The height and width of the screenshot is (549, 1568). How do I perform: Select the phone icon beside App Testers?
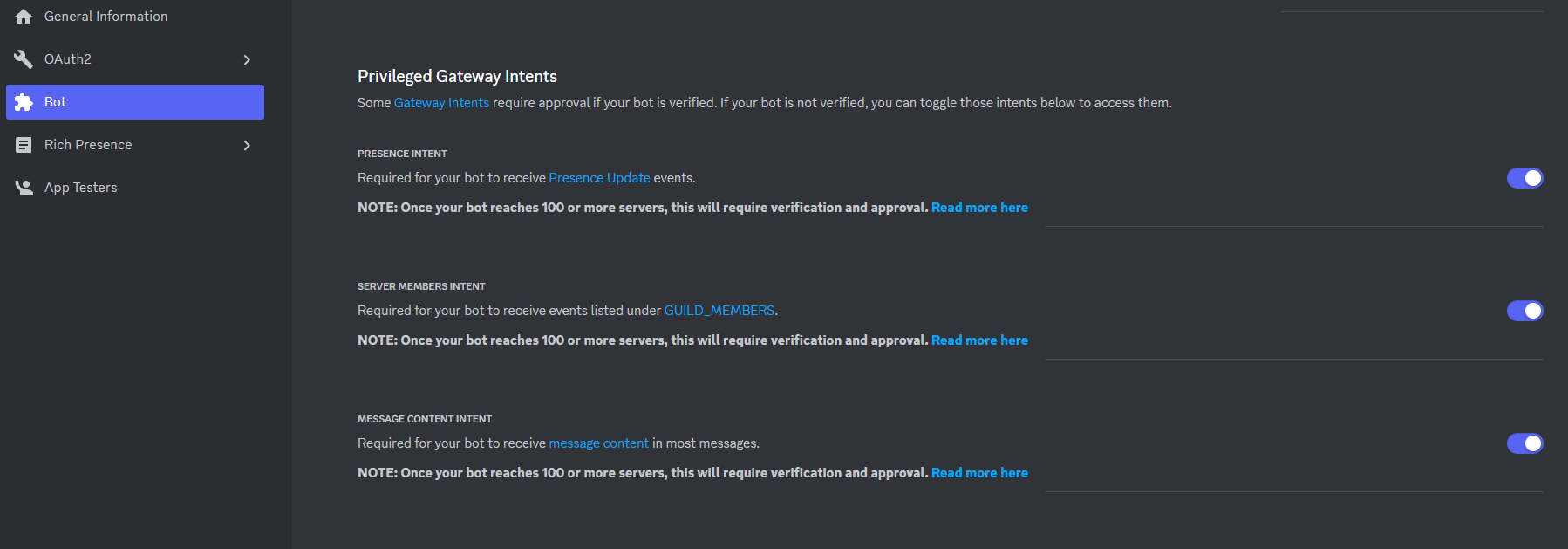click(x=24, y=187)
